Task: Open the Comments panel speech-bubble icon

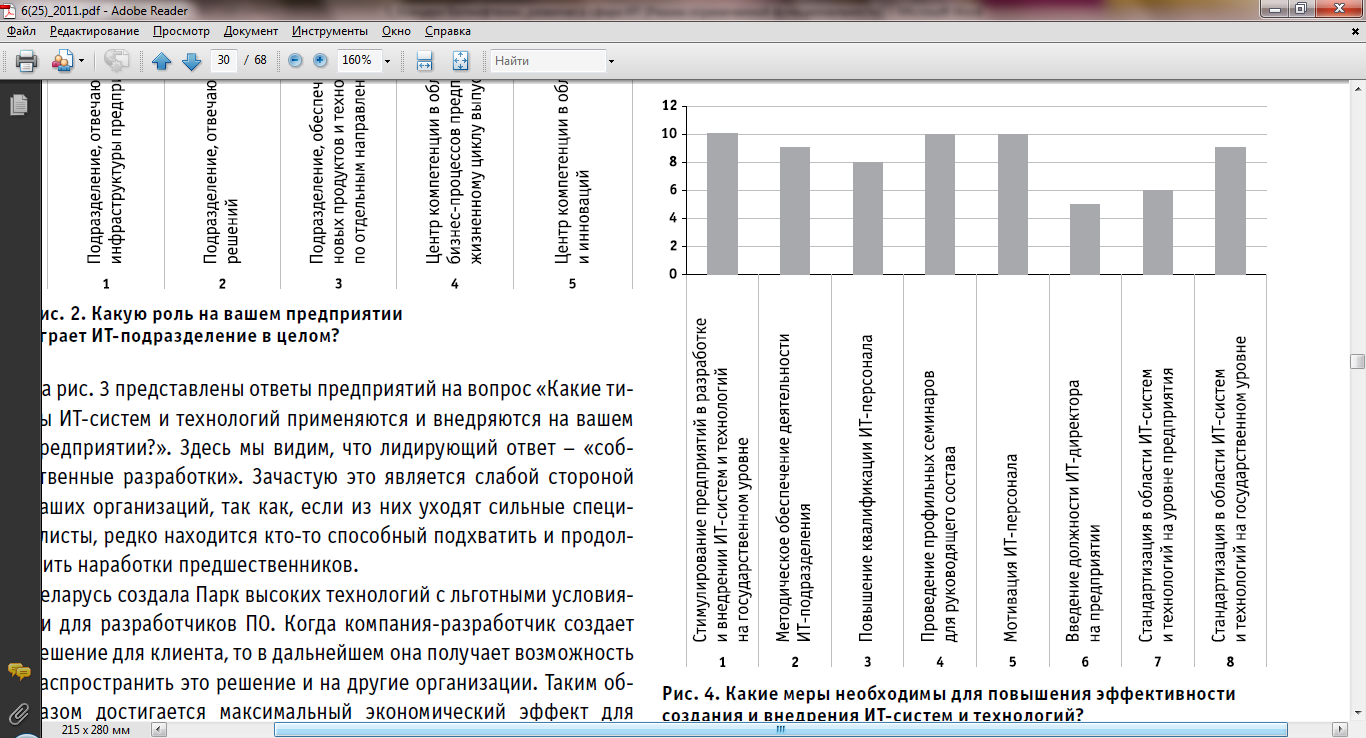Action: pos(17,672)
